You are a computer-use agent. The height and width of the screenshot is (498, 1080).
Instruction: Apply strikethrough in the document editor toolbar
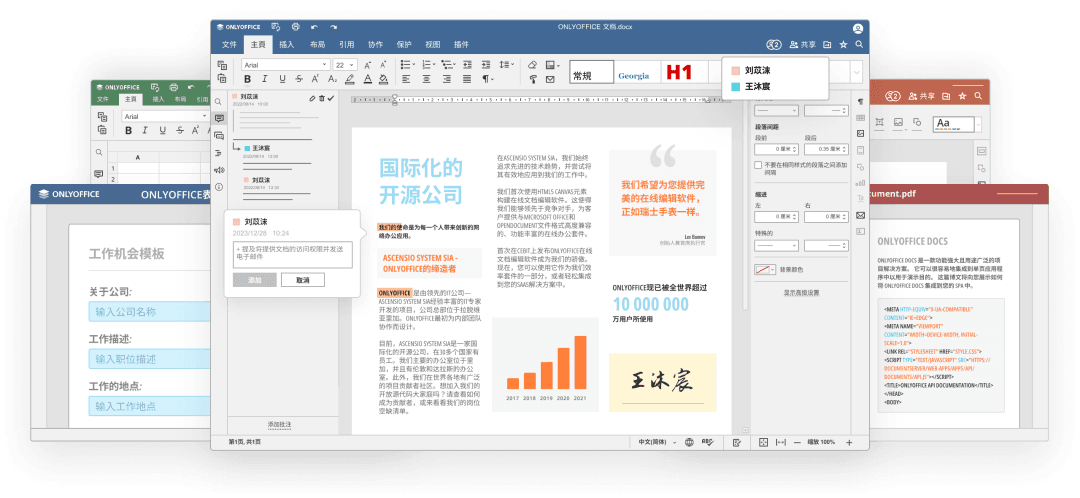[x=299, y=79]
